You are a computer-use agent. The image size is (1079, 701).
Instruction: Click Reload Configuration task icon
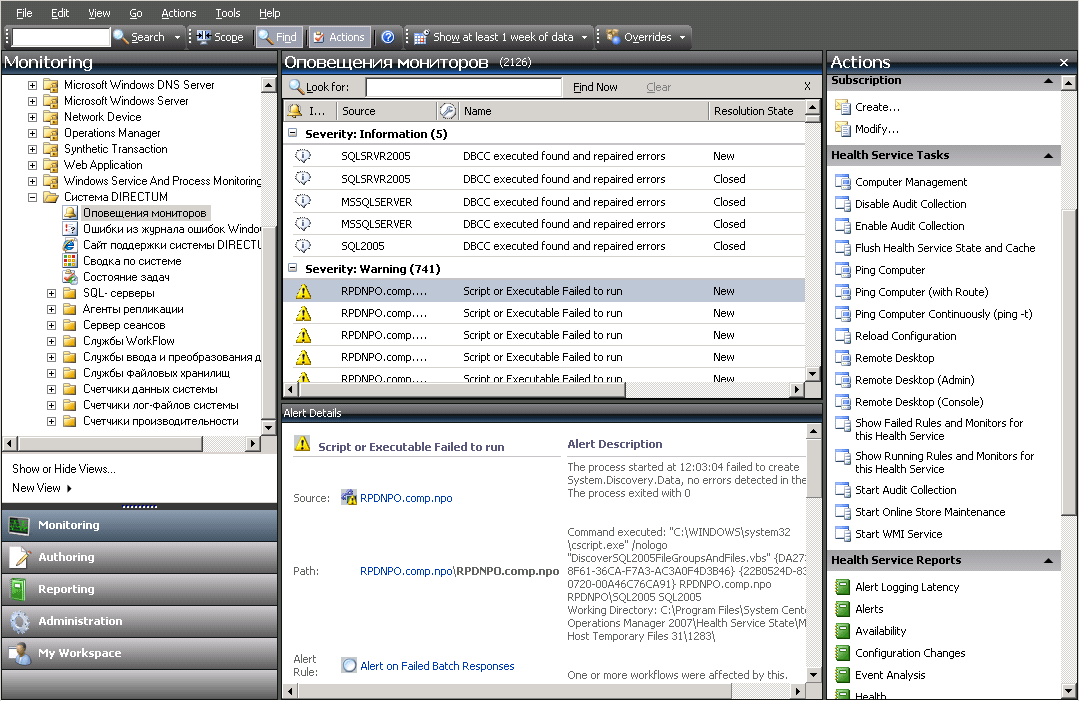(x=842, y=336)
